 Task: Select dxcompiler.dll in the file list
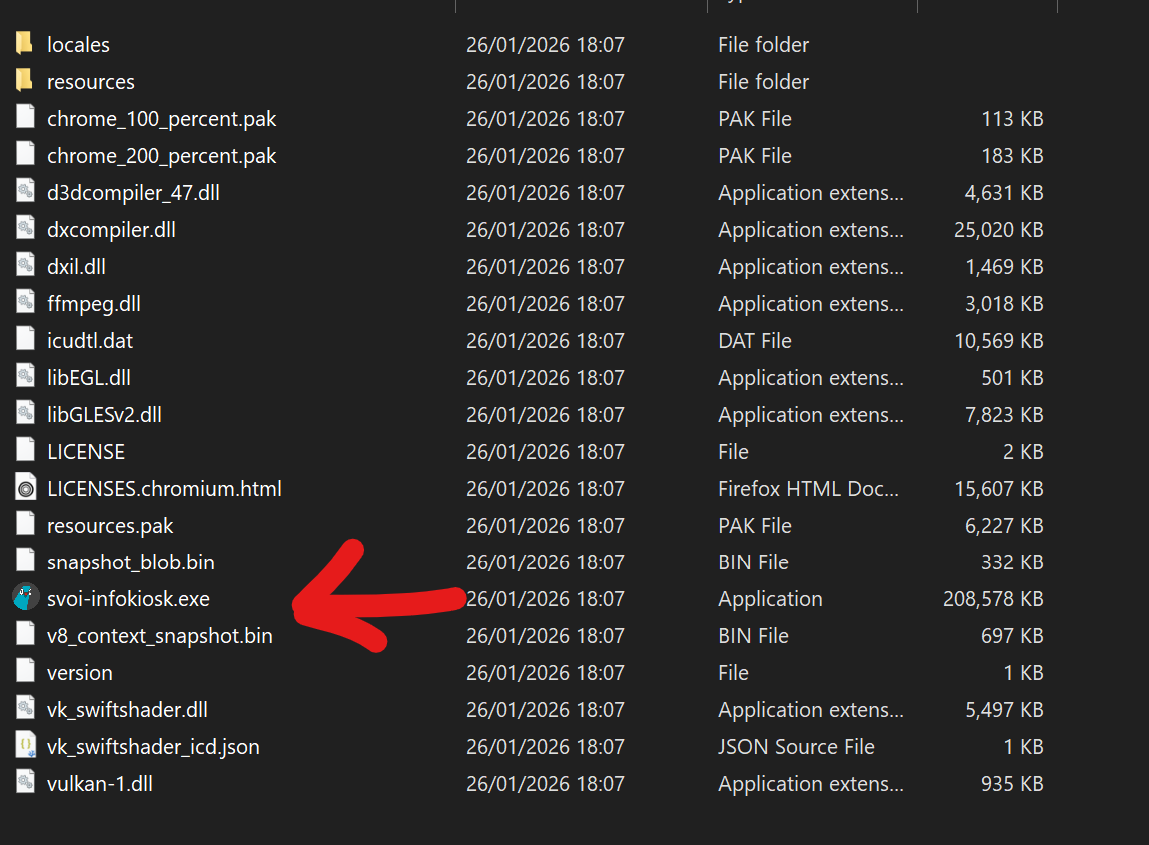tap(111, 230)
